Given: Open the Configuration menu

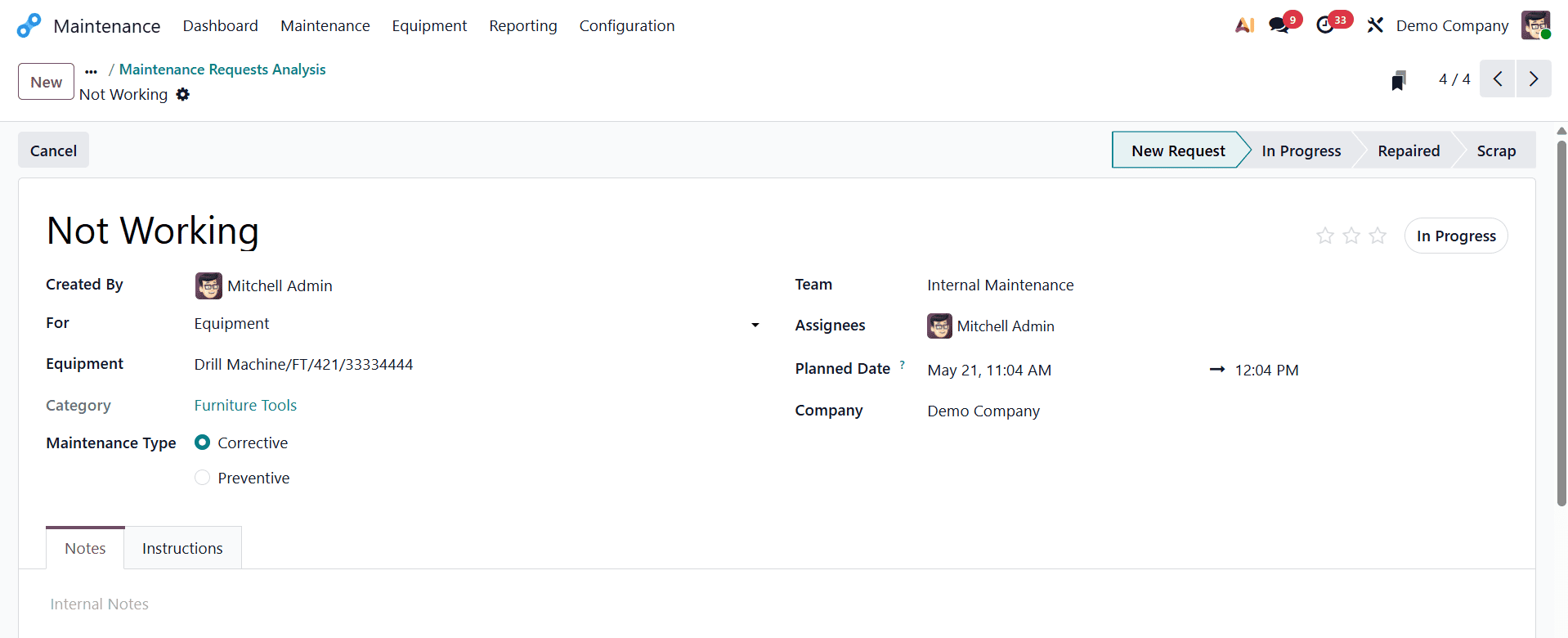Looking at the screenshot, I should pos(627,25).
